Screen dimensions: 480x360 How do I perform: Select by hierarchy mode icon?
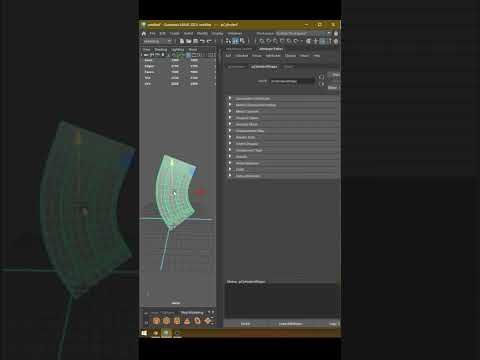pyautogui.click(x=228, y=41)
